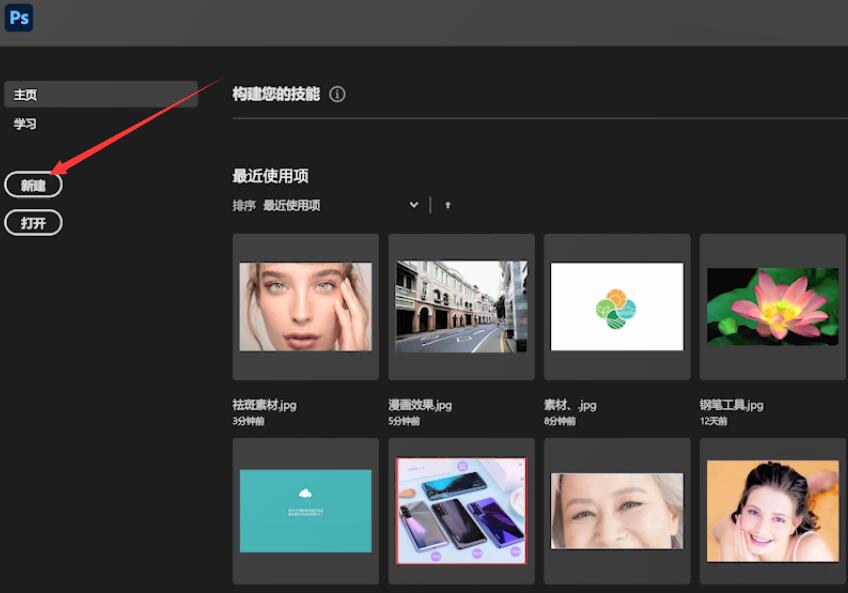Click the 8分钟前 timestamp
The height and width of the screenshot is (593, 848).
560,421
